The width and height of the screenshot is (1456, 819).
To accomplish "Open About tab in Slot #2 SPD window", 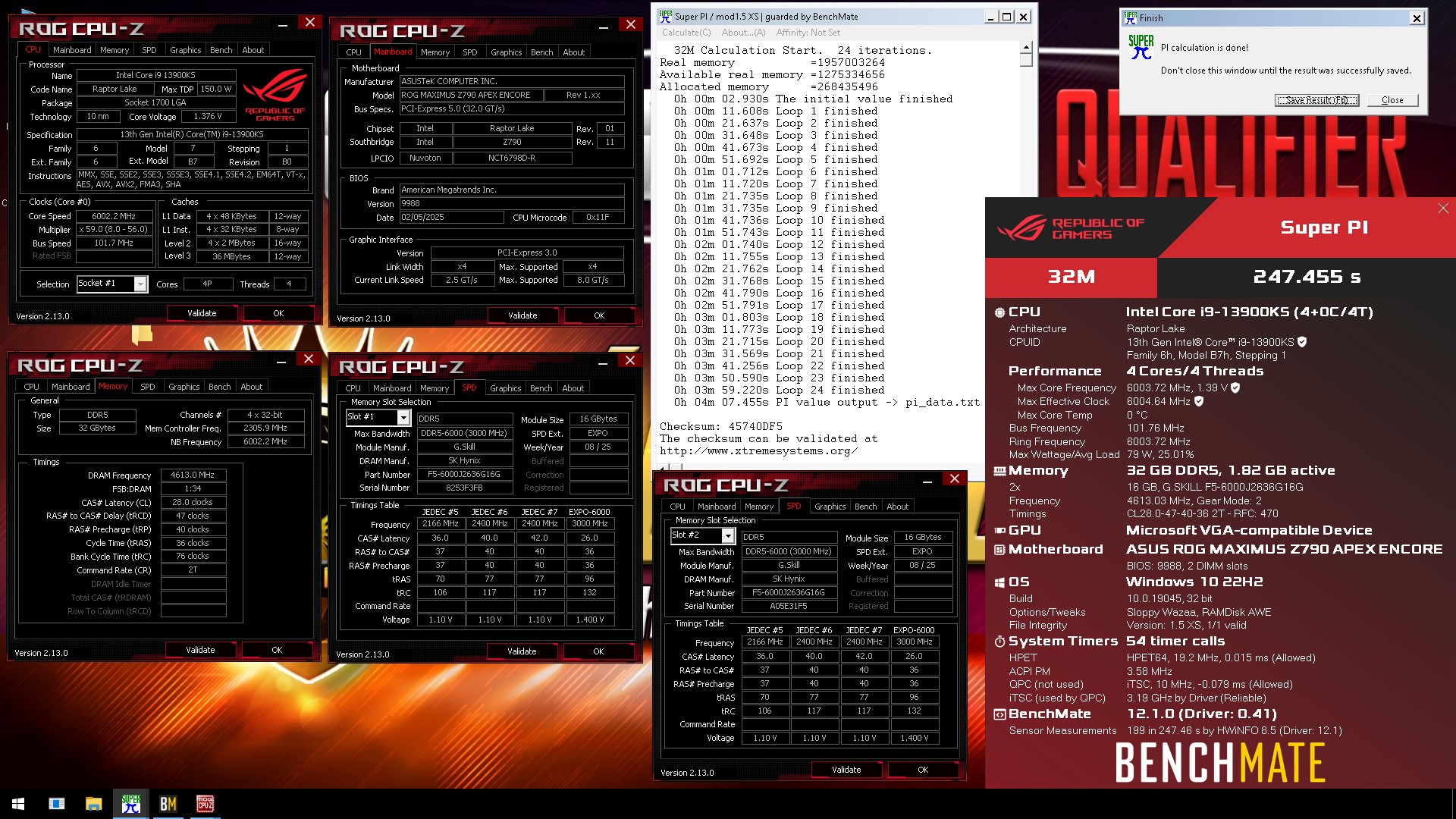I will tap(897, 507).
